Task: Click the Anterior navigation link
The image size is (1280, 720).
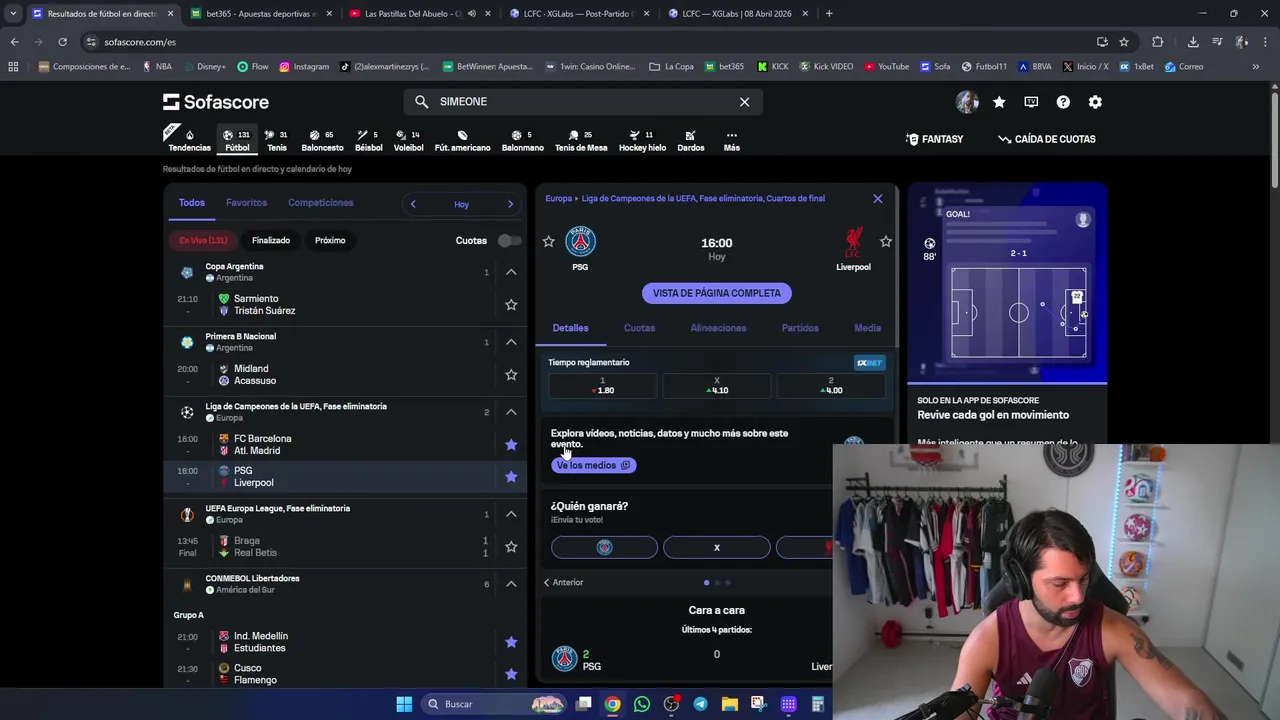Action: [x=563, y=582]
